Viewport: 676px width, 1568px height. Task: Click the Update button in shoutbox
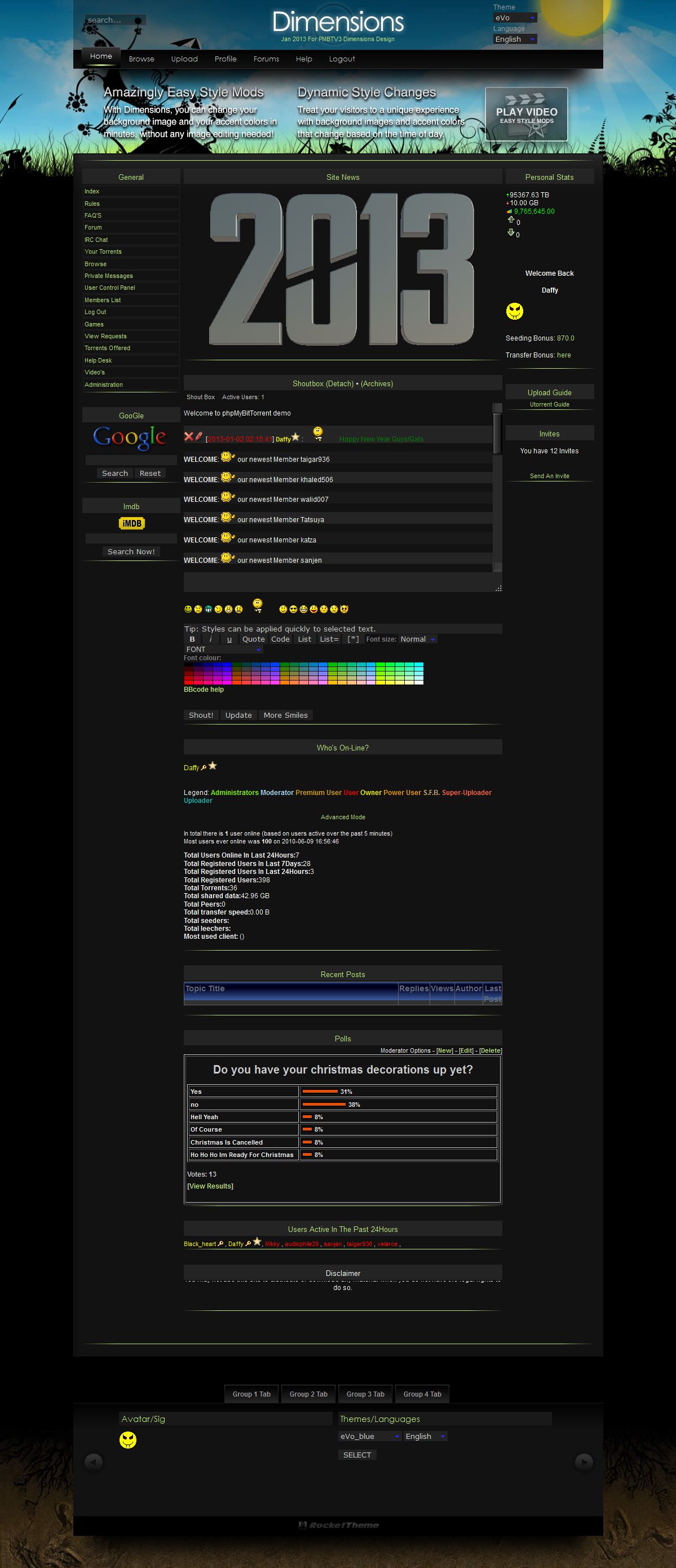coord(238,715)
